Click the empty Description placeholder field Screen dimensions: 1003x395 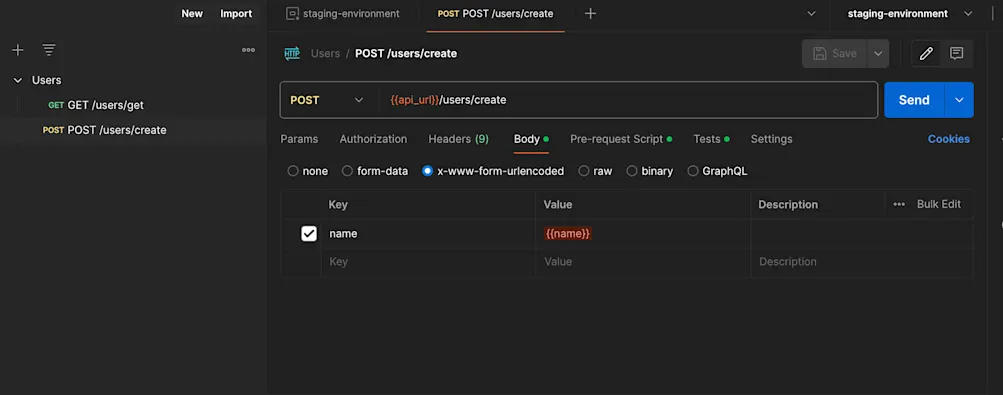point(862,262)
